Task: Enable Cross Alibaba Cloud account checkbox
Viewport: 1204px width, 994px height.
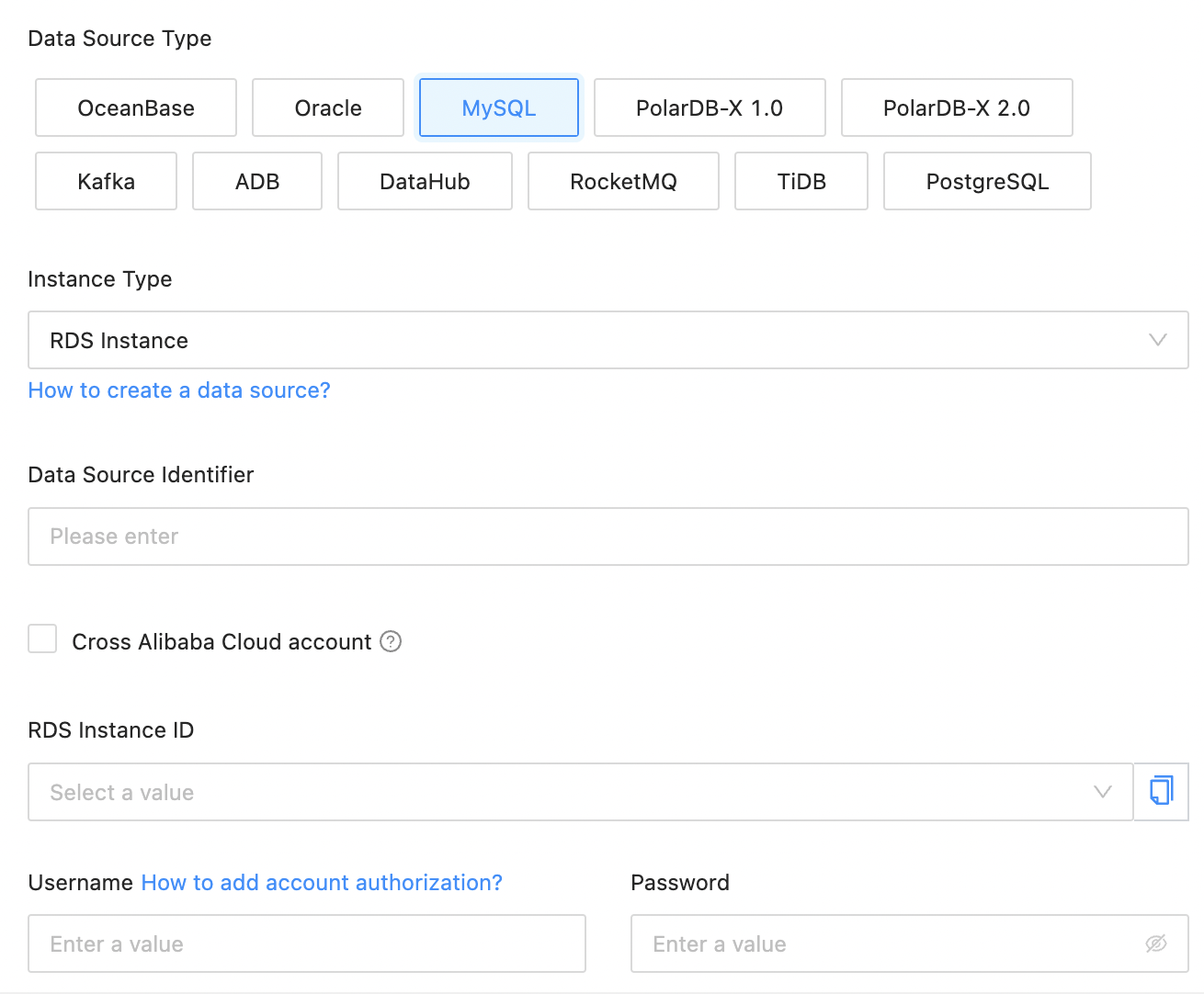Action: coord(42,639)
